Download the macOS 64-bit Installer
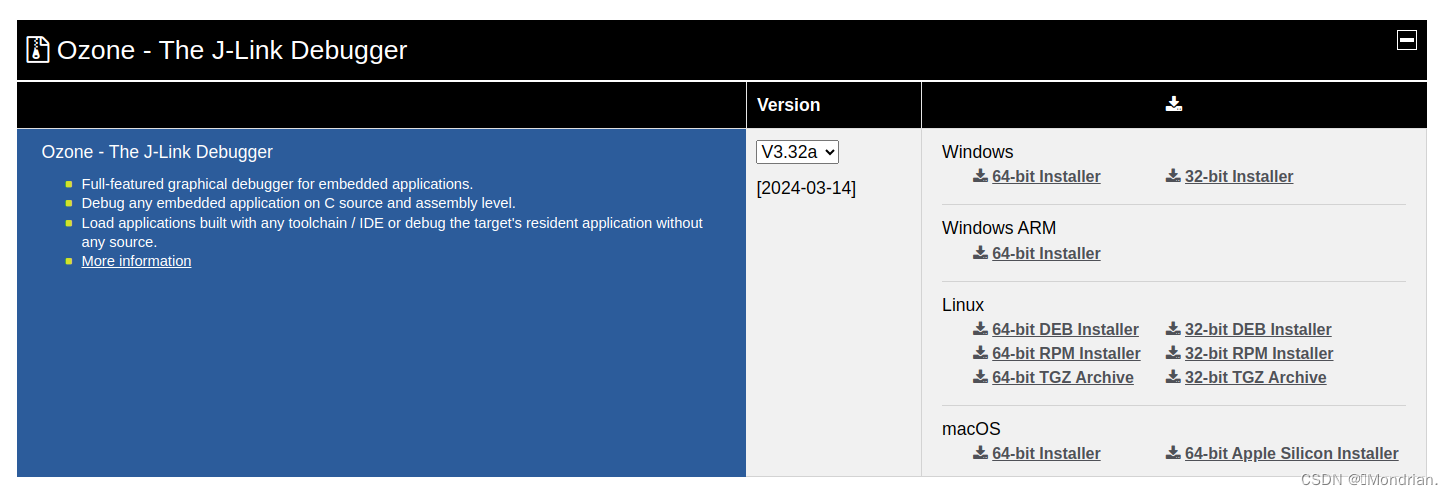This screenshot has width=1453, height=495. [1046, 453]
